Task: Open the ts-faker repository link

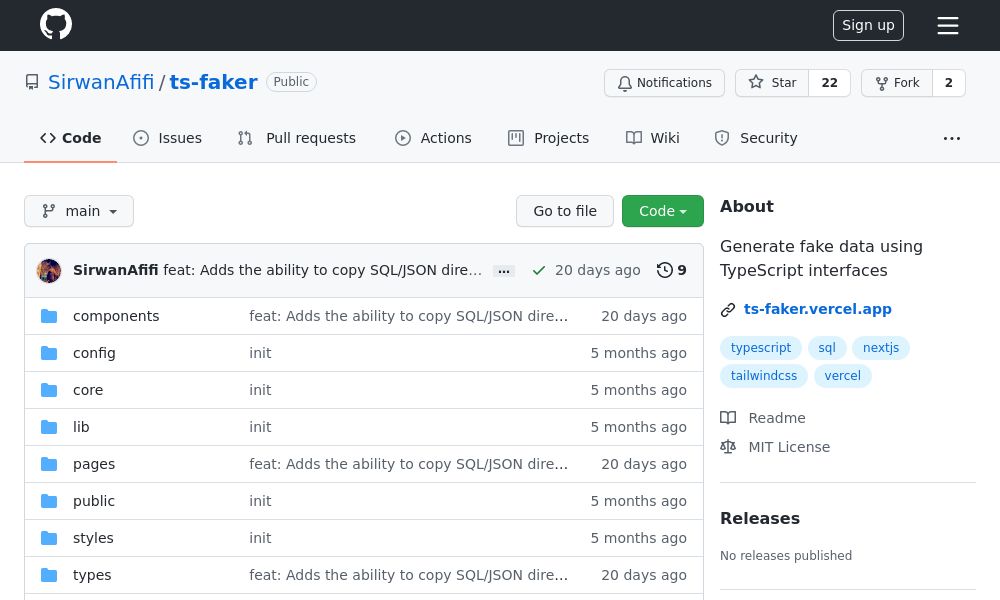Action: tap(214, 82)
